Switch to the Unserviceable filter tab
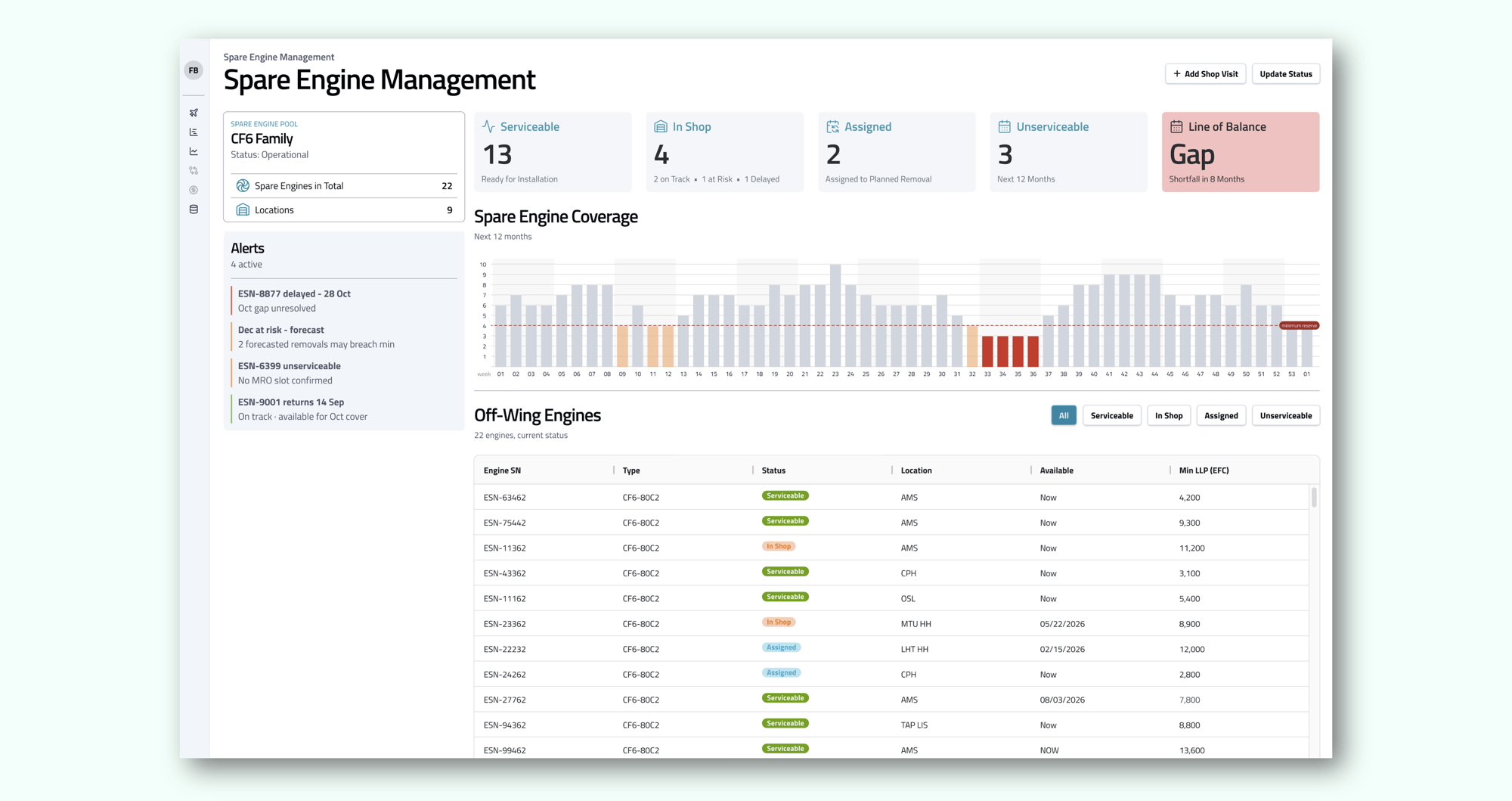The image size is (1512, 801). point(1285,415)
